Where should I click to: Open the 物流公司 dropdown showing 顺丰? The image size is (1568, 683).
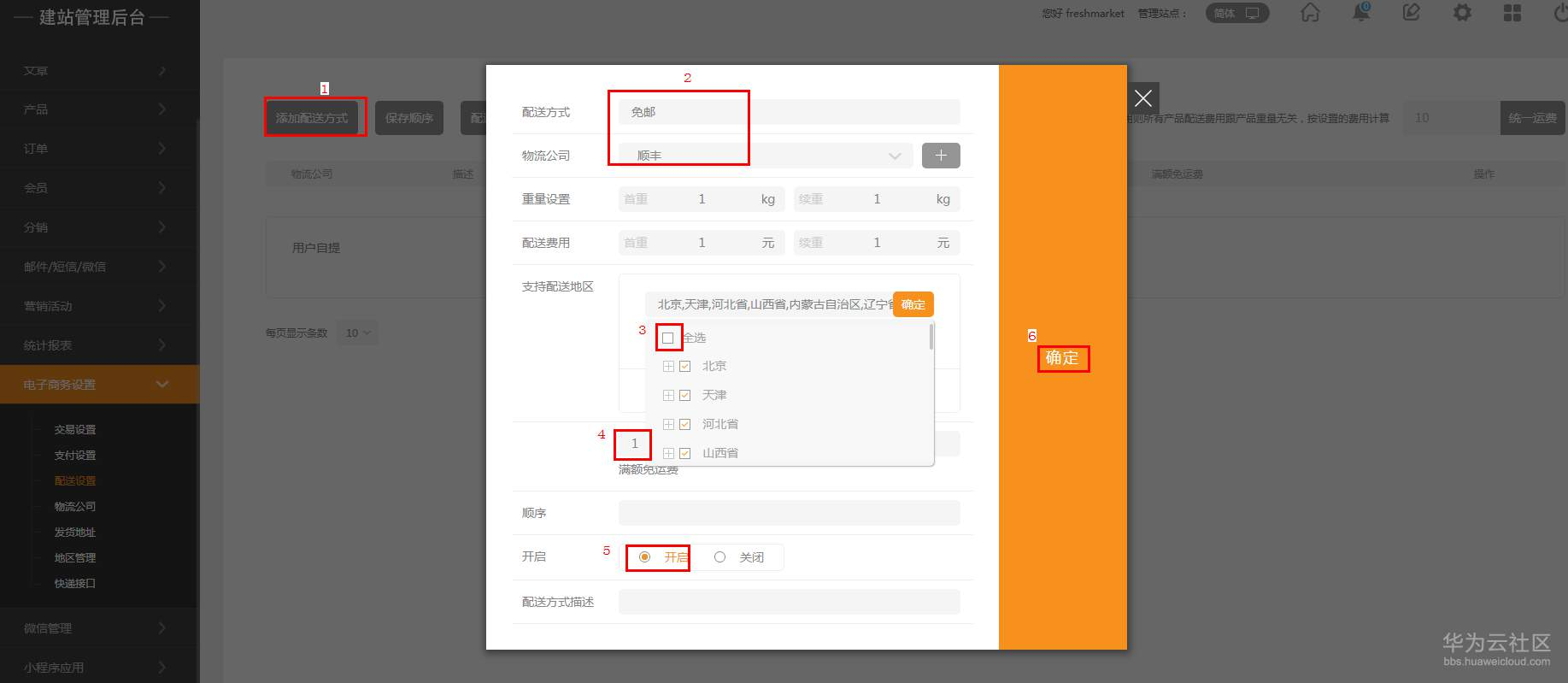[766, 156]
